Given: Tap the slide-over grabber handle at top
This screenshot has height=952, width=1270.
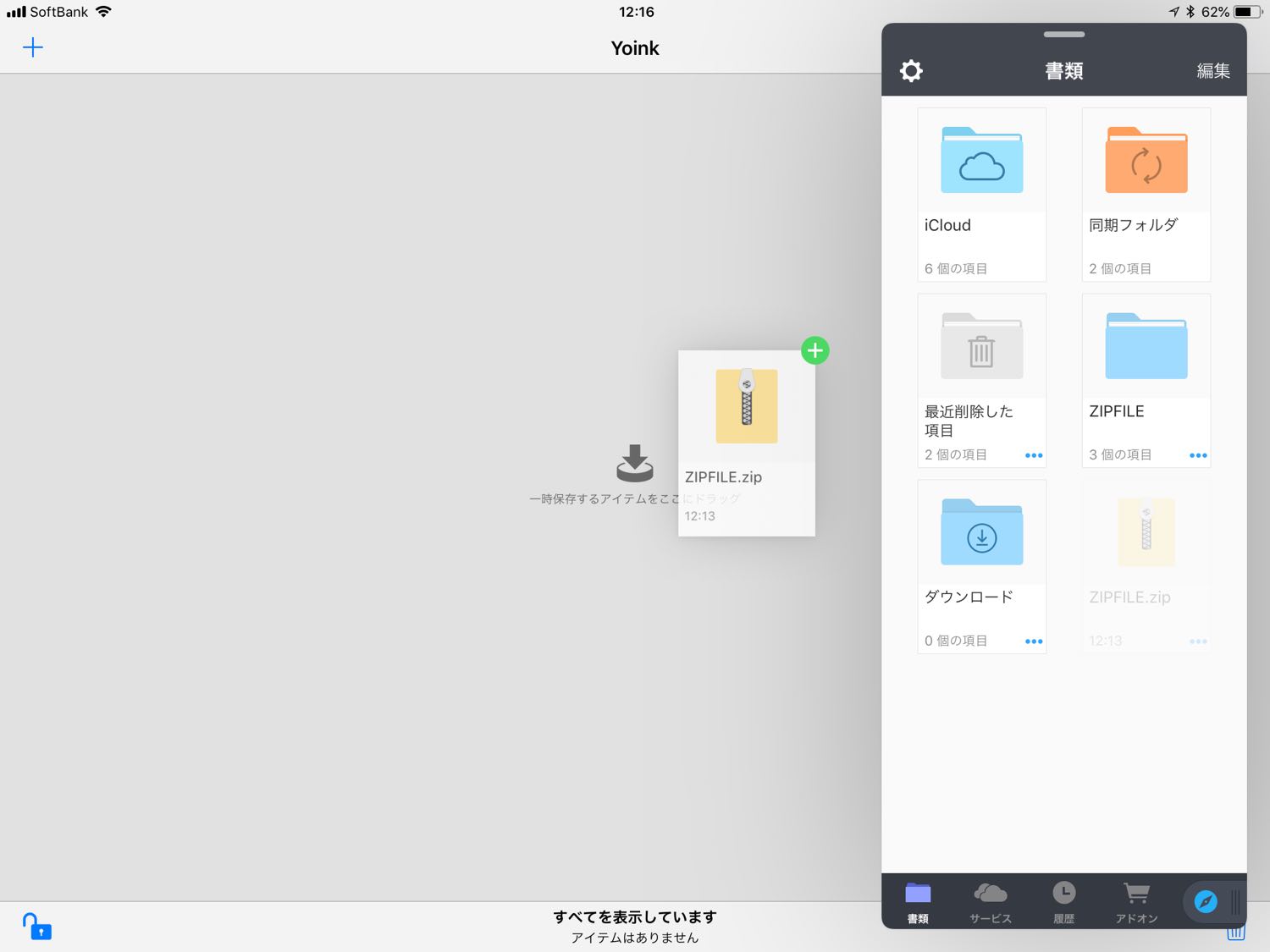Looking at the screenshot, I should 1064,35.
